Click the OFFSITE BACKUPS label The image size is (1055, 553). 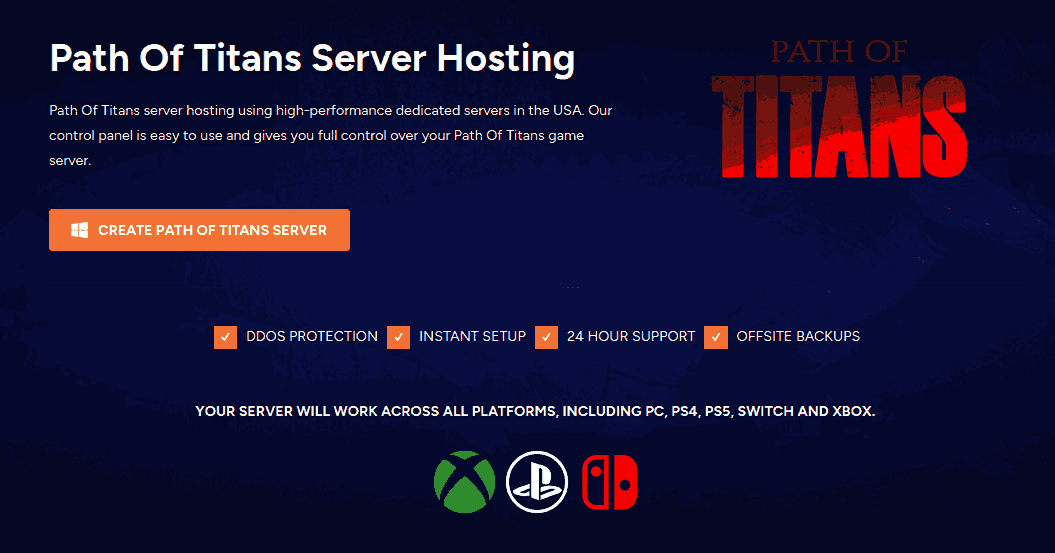[x=798, y=337]
